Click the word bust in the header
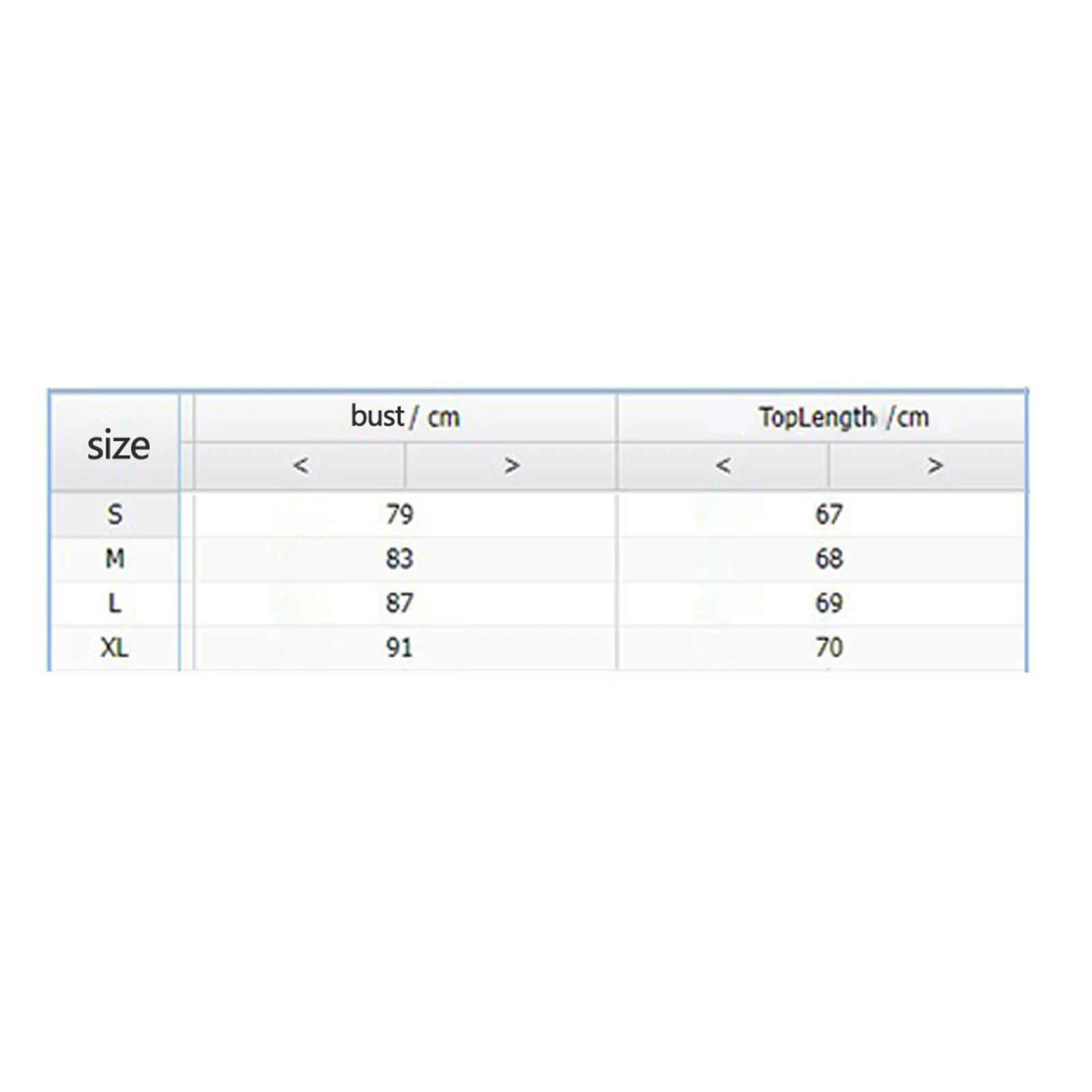1092x1092 pixels. pyautogui.click(x=377, y=416)
